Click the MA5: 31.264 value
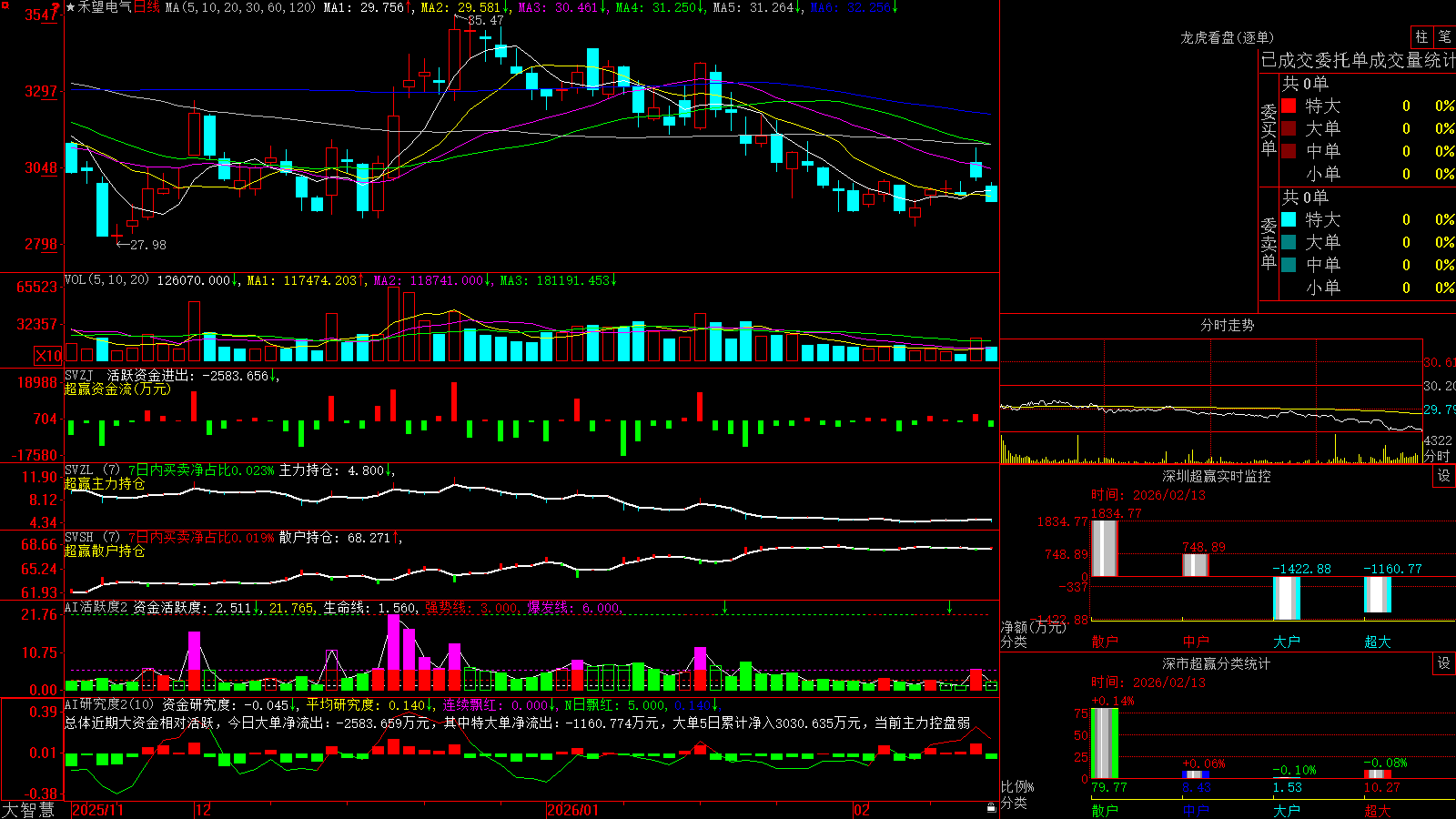The height and width of the screenshot is (819, 1456). click(x=753, y=7)
